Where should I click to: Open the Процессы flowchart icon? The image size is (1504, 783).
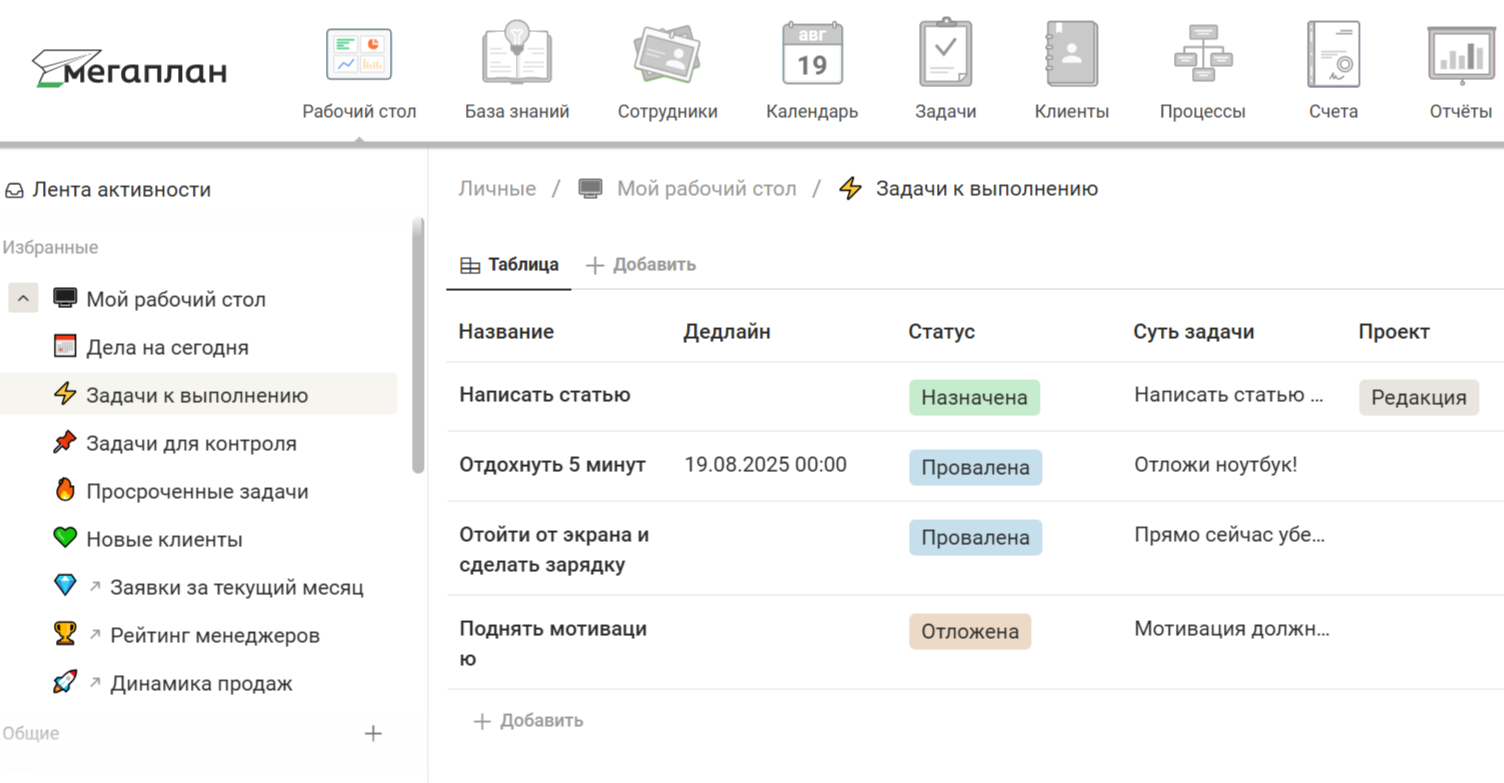pos(1202,56)
